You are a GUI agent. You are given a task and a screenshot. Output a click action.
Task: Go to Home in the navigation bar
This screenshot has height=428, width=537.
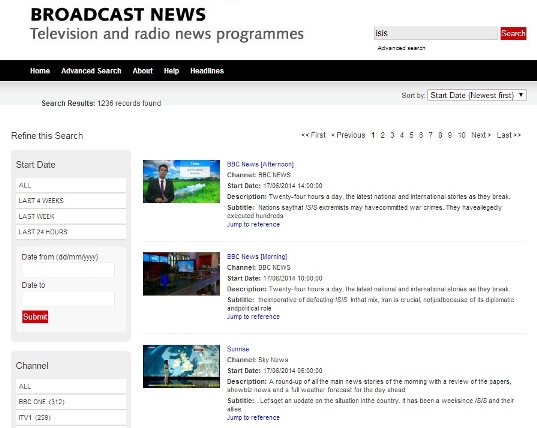coord(40,71)
